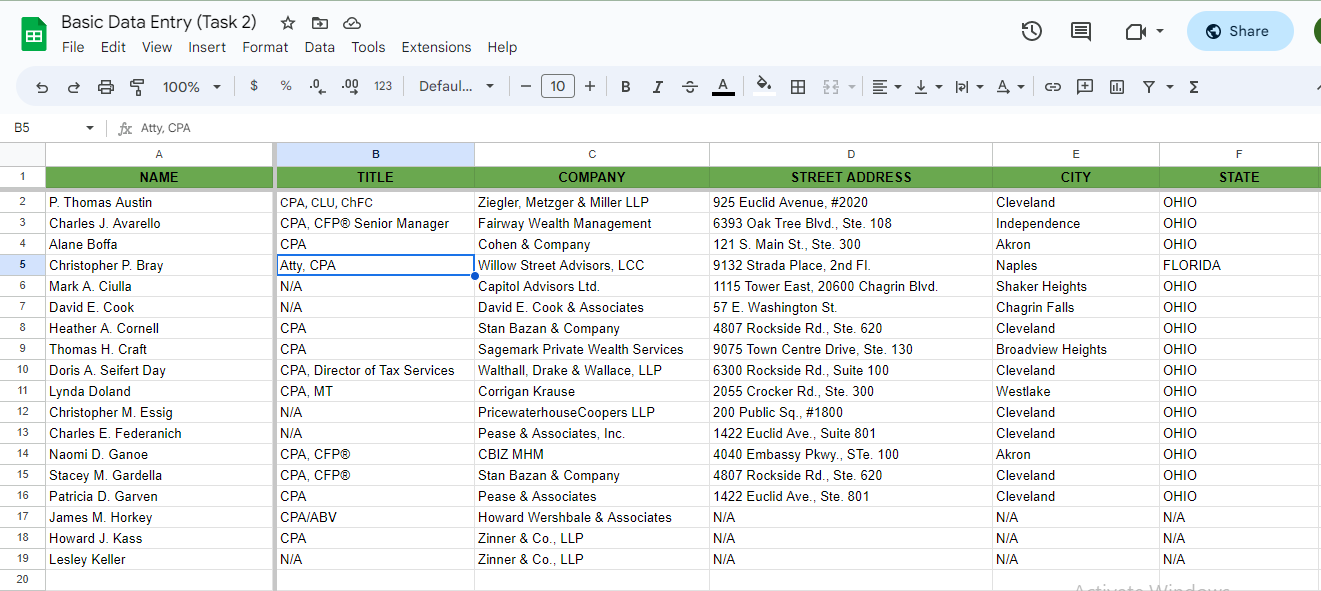Select the Broadview Heights city cell
Viewport: 1321px width, 591px height.
1076,349
